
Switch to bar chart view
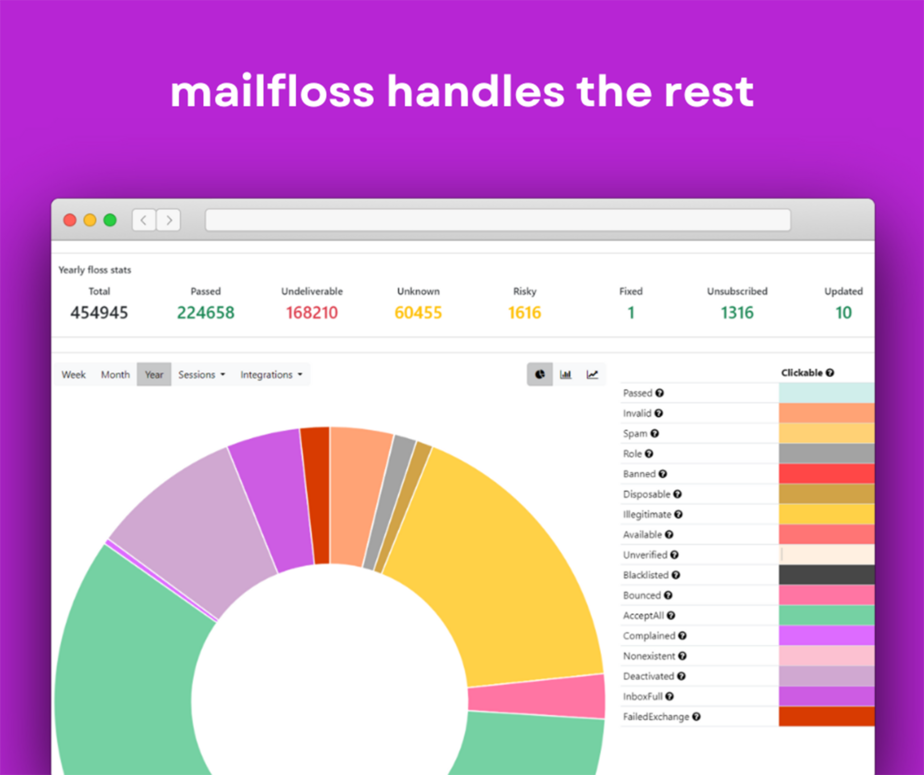click(566, 374)
